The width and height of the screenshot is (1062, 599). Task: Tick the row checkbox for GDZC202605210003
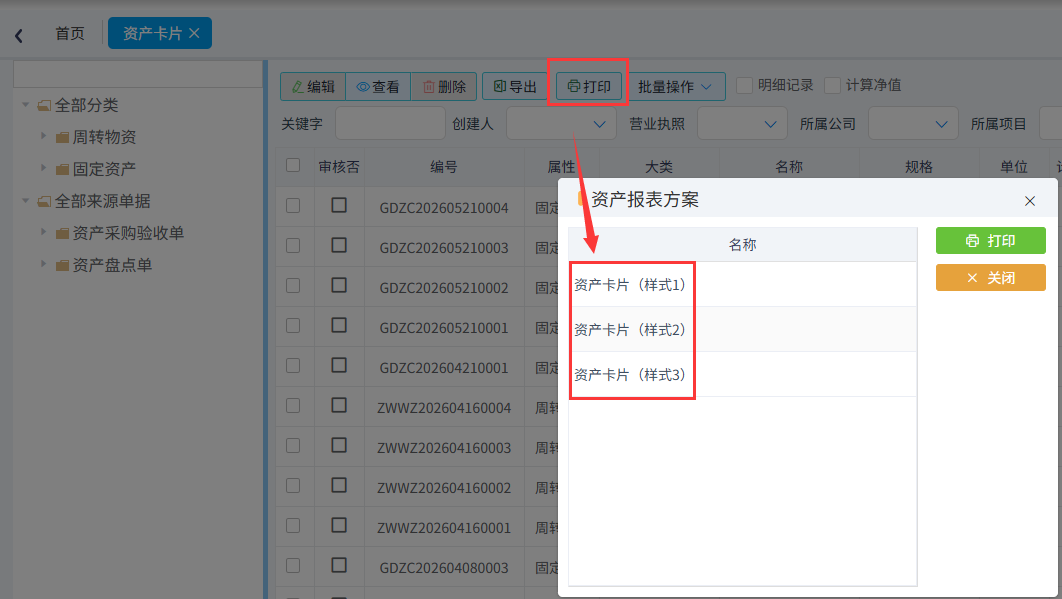[x=293, y=245]
